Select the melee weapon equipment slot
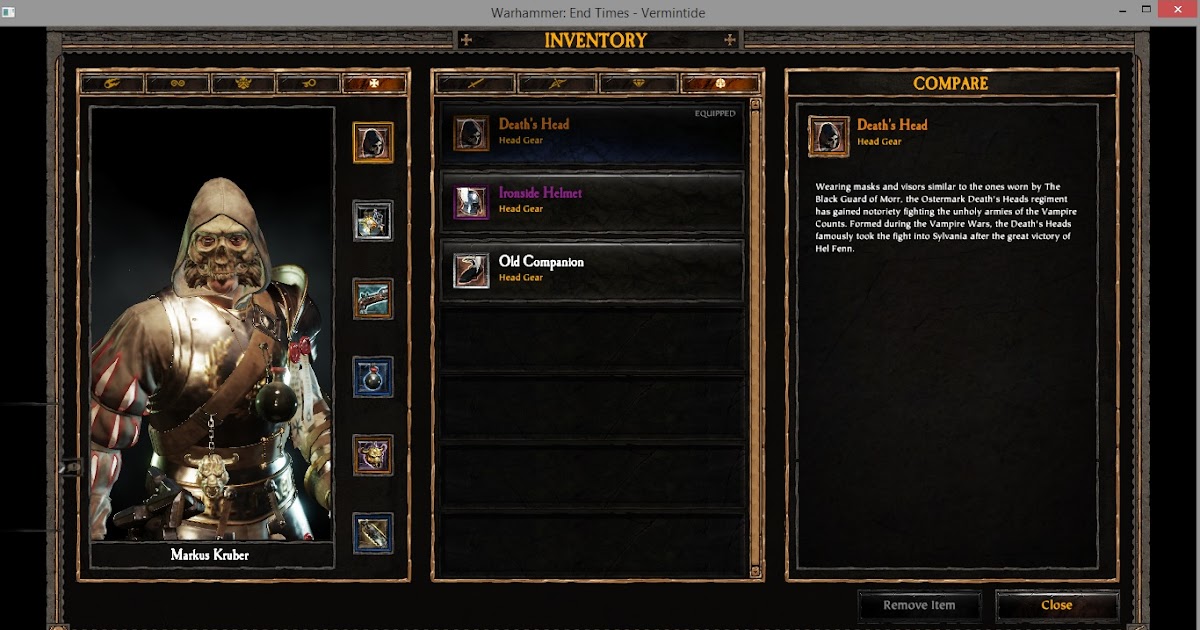 [373, 220]
